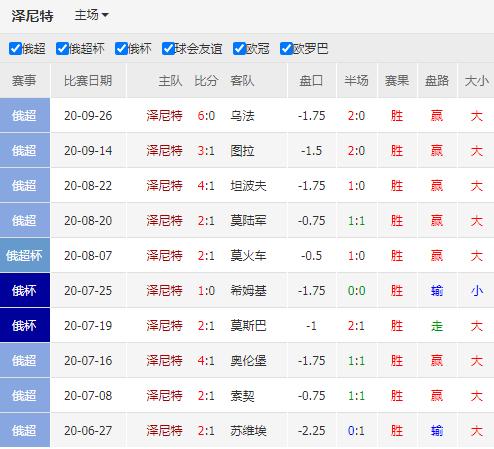Click the 比赛日期 column header
Image resolution: width=494 pixels, height=449 pixels.
[x=88, y=81]
